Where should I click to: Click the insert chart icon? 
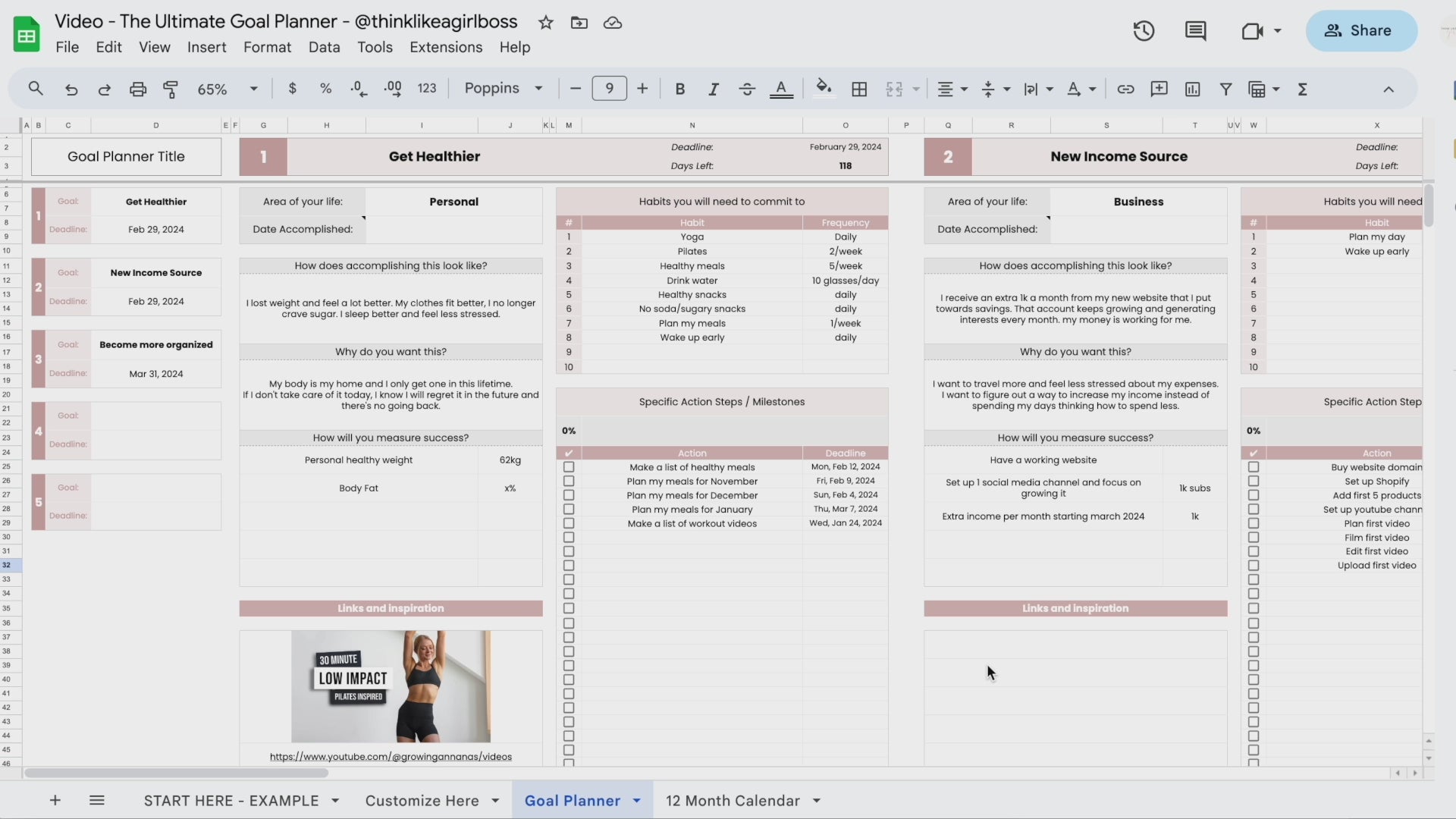pos(1193,89)
